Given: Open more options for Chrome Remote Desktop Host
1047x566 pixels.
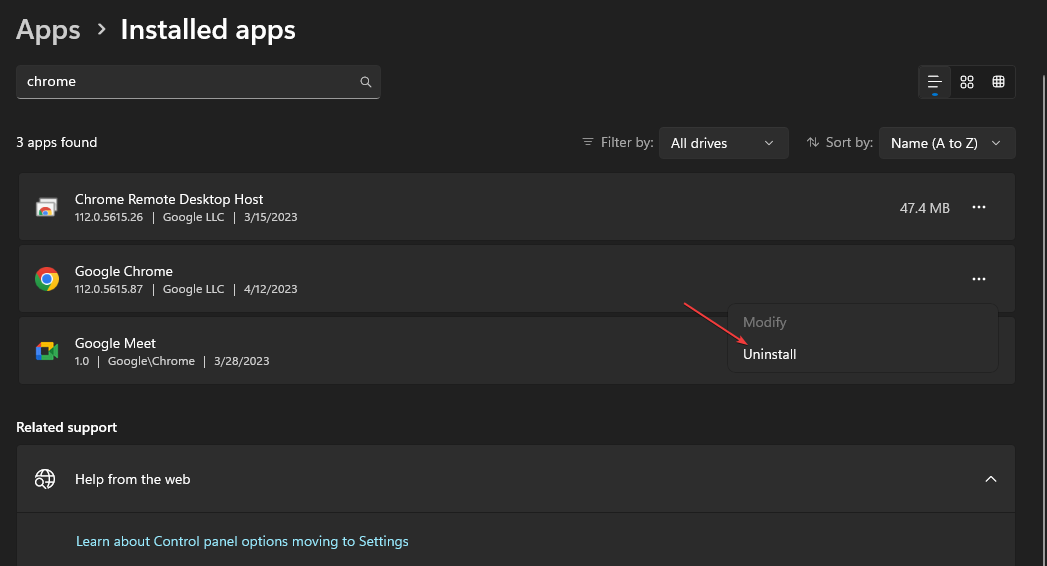Looking at the screenshot, I should point(978,208).
